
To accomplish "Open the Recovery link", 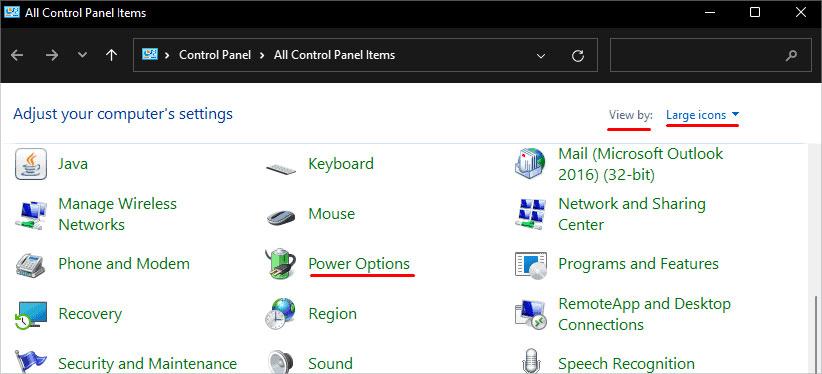I will pos(90,314).
